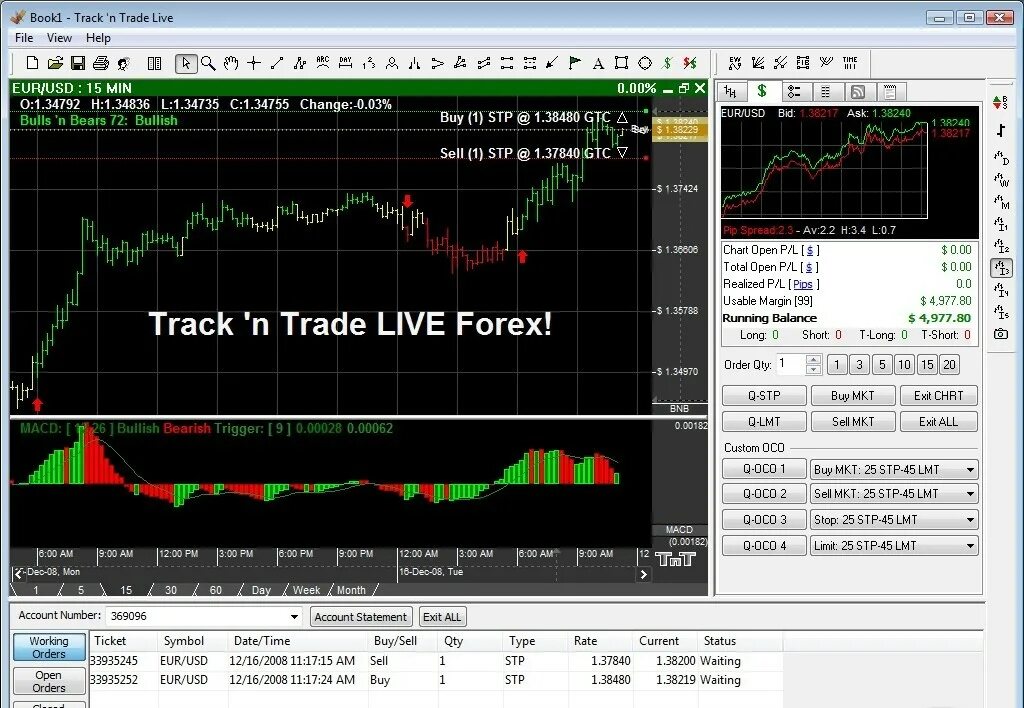The width and height of the screenshot is (1024, 708).
Task: Open the Q-OCO 3 Stop dropdown
Action: click(x=970, y=521)
